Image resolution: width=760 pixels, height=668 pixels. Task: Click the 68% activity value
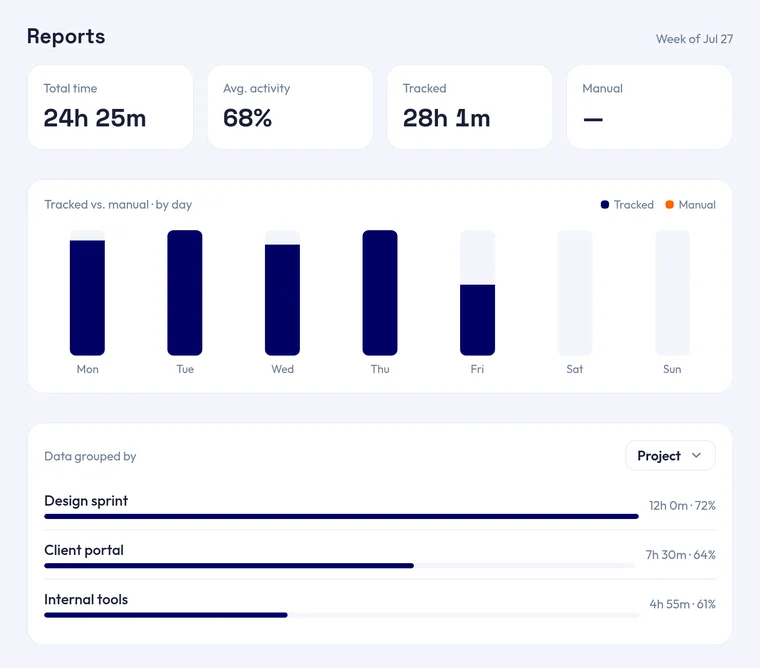tap(247, 118)
